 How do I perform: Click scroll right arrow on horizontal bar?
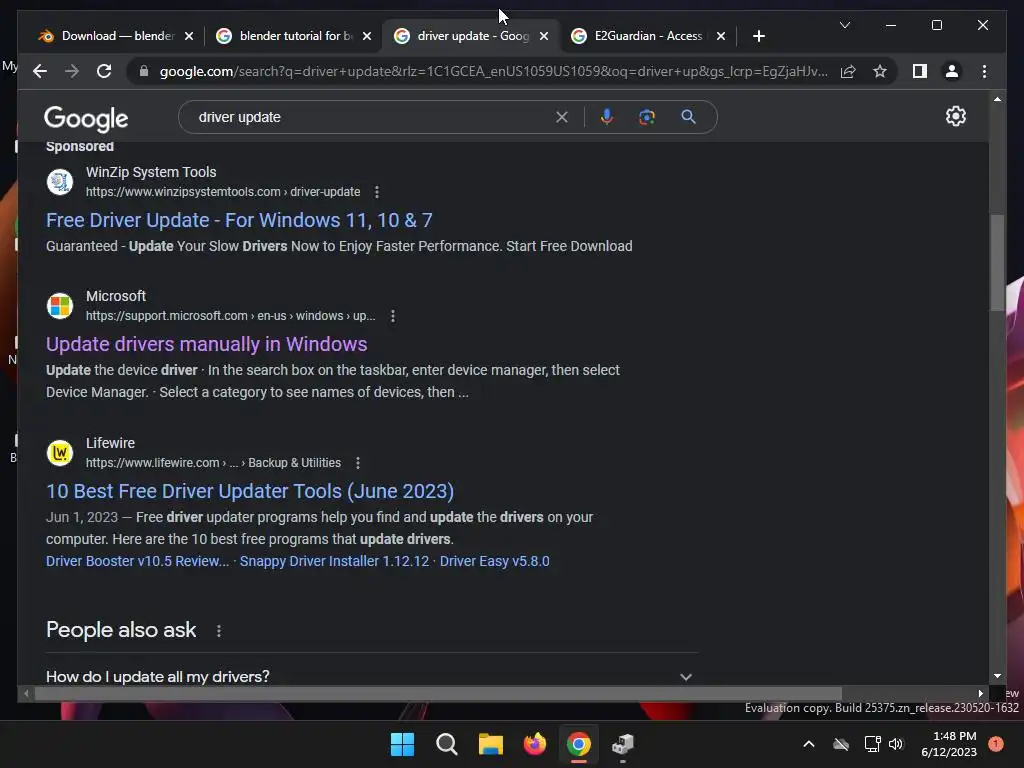point(980,694)
